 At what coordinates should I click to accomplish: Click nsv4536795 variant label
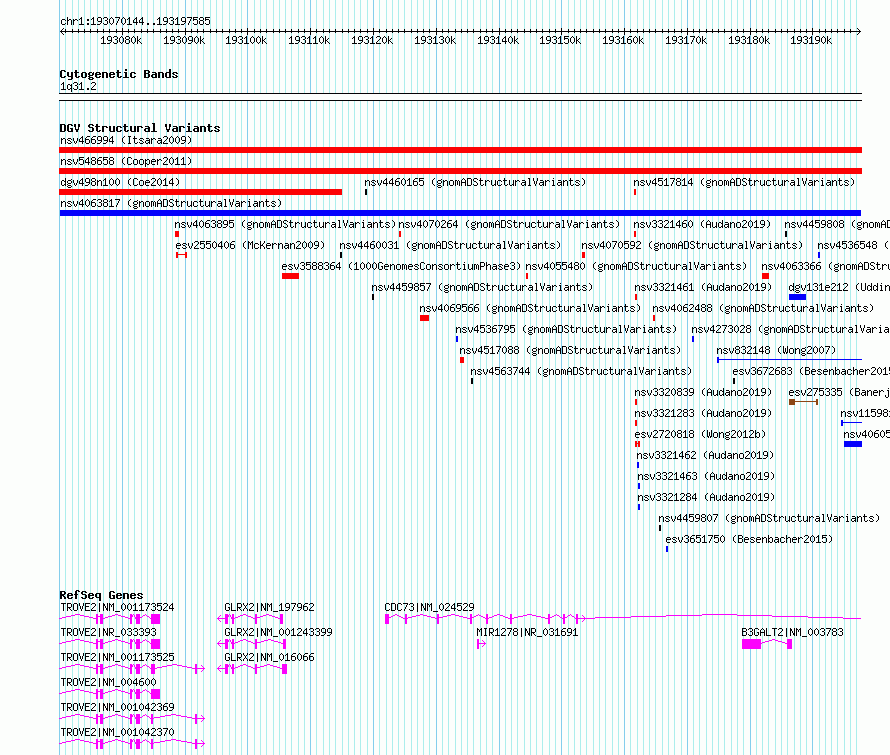tap(566, 329)
